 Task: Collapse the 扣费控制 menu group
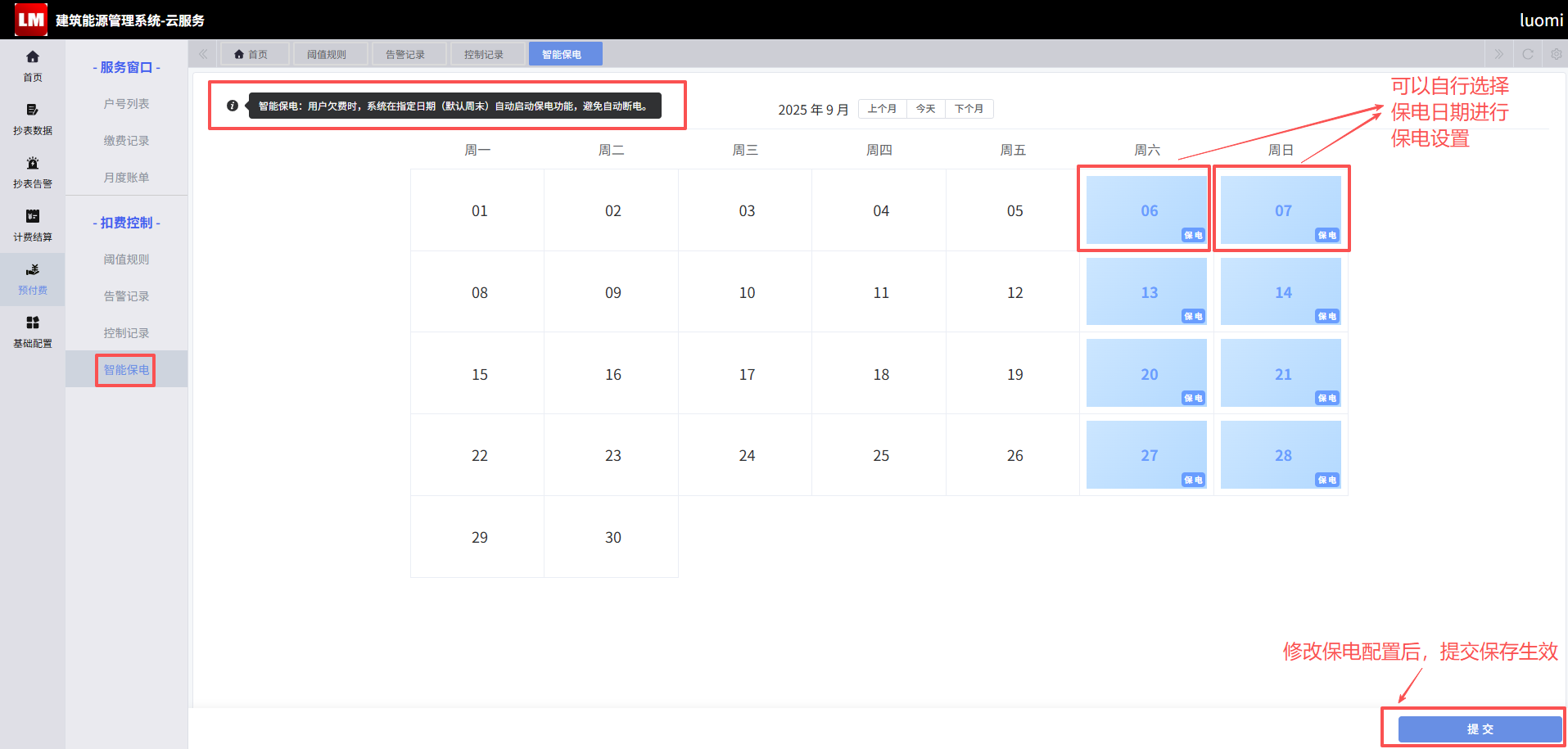click(126, 223)
